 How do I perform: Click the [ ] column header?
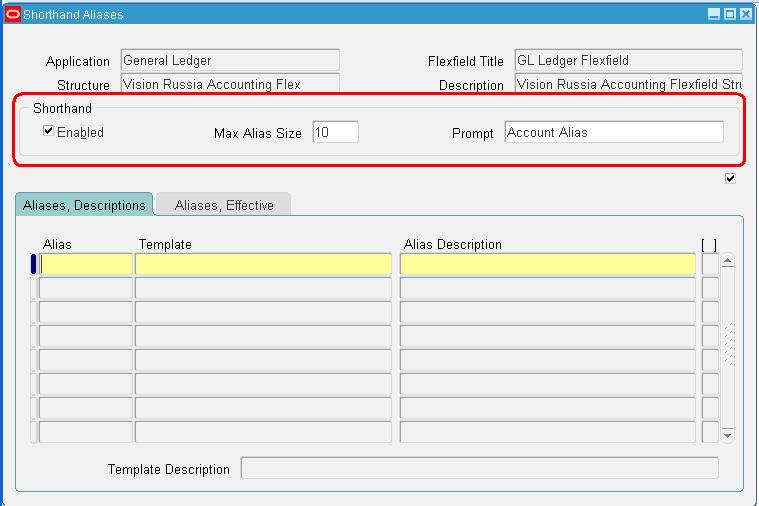click(x=709, y=245)
